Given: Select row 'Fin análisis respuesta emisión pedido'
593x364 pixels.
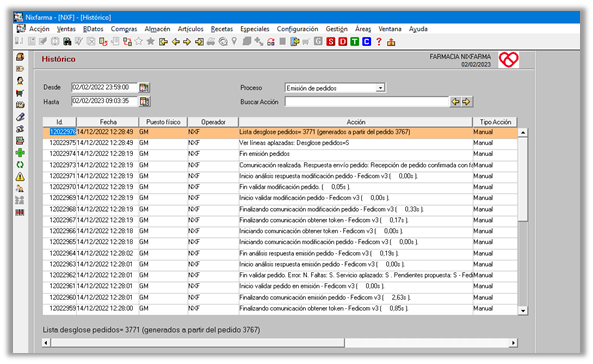Looking at the screenshot, I should pos(280,253).
